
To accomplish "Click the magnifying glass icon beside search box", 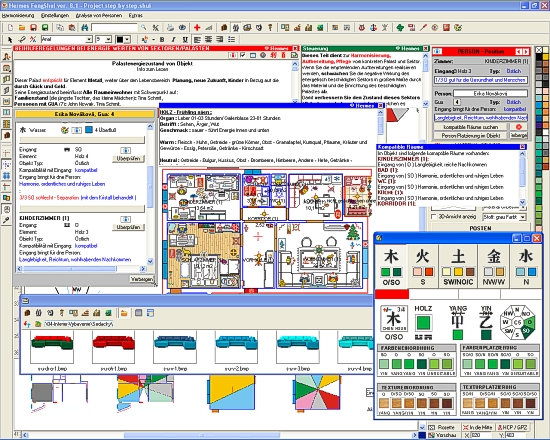I will coord(144,27).
